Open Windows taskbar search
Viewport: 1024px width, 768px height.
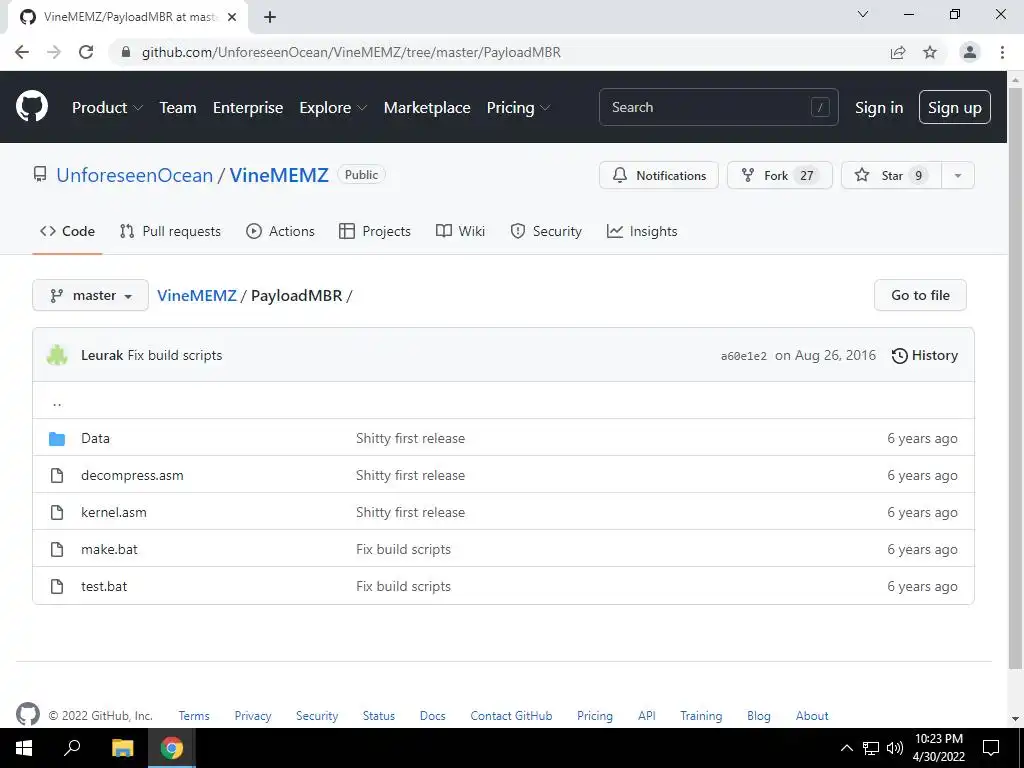[72, 748]
